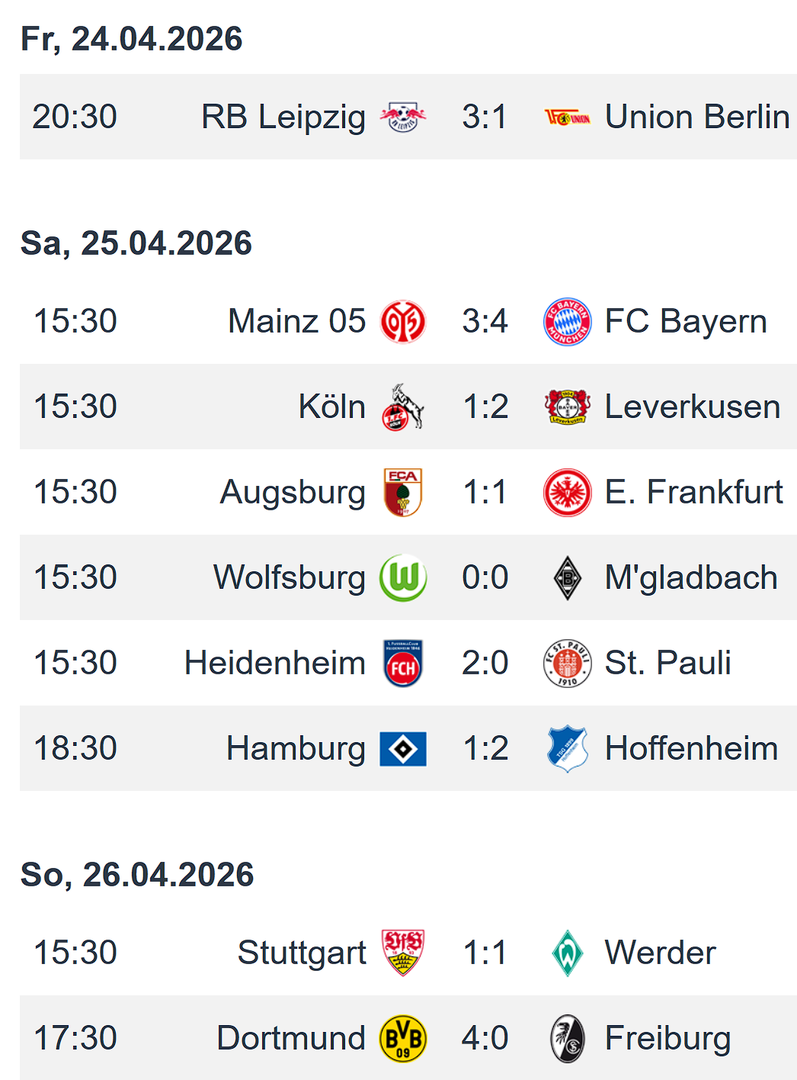
Task: Click the Dortmund 4:0 Freiburg result
Action: point(485,1039)
